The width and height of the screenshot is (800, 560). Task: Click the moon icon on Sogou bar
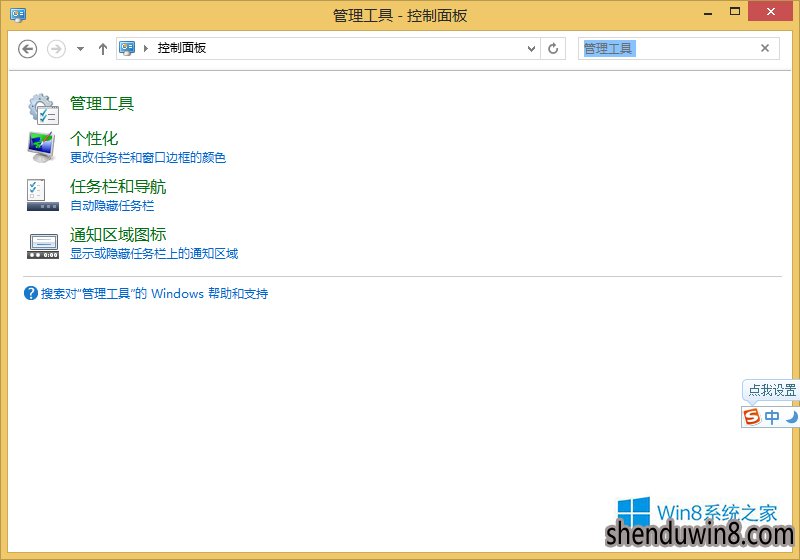click(x=791, y=418)
